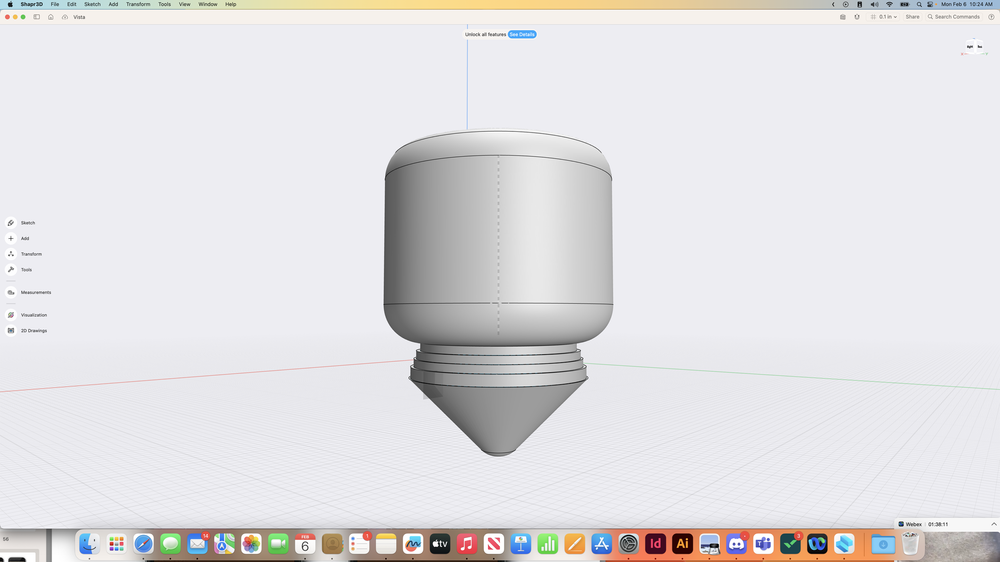Image resolution: width=1000 pixels, height=562 pixels.
Task: Open Finder from the Dock
Action: coord(89,544)
